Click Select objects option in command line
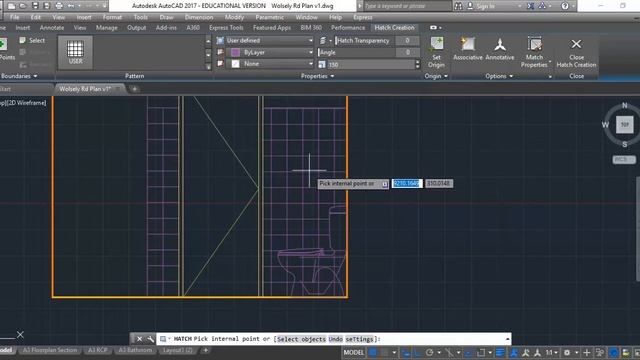 (301, 339)
